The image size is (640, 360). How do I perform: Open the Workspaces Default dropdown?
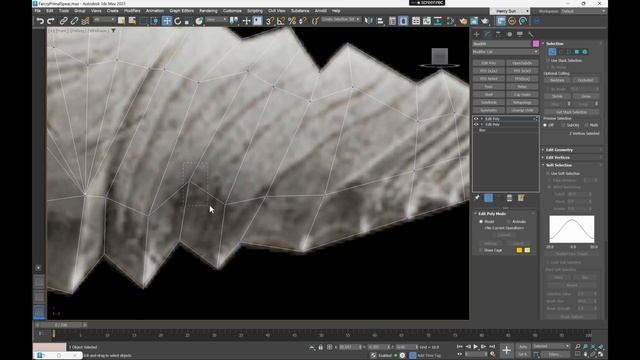pyautogui.click(x=583, y=11)
